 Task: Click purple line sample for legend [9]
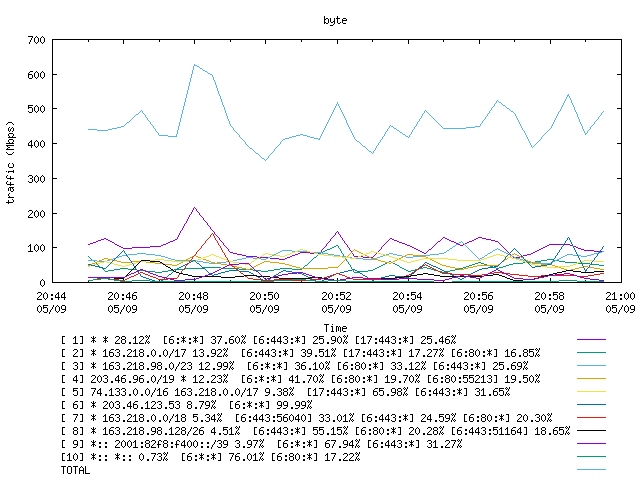pos(591,444)
